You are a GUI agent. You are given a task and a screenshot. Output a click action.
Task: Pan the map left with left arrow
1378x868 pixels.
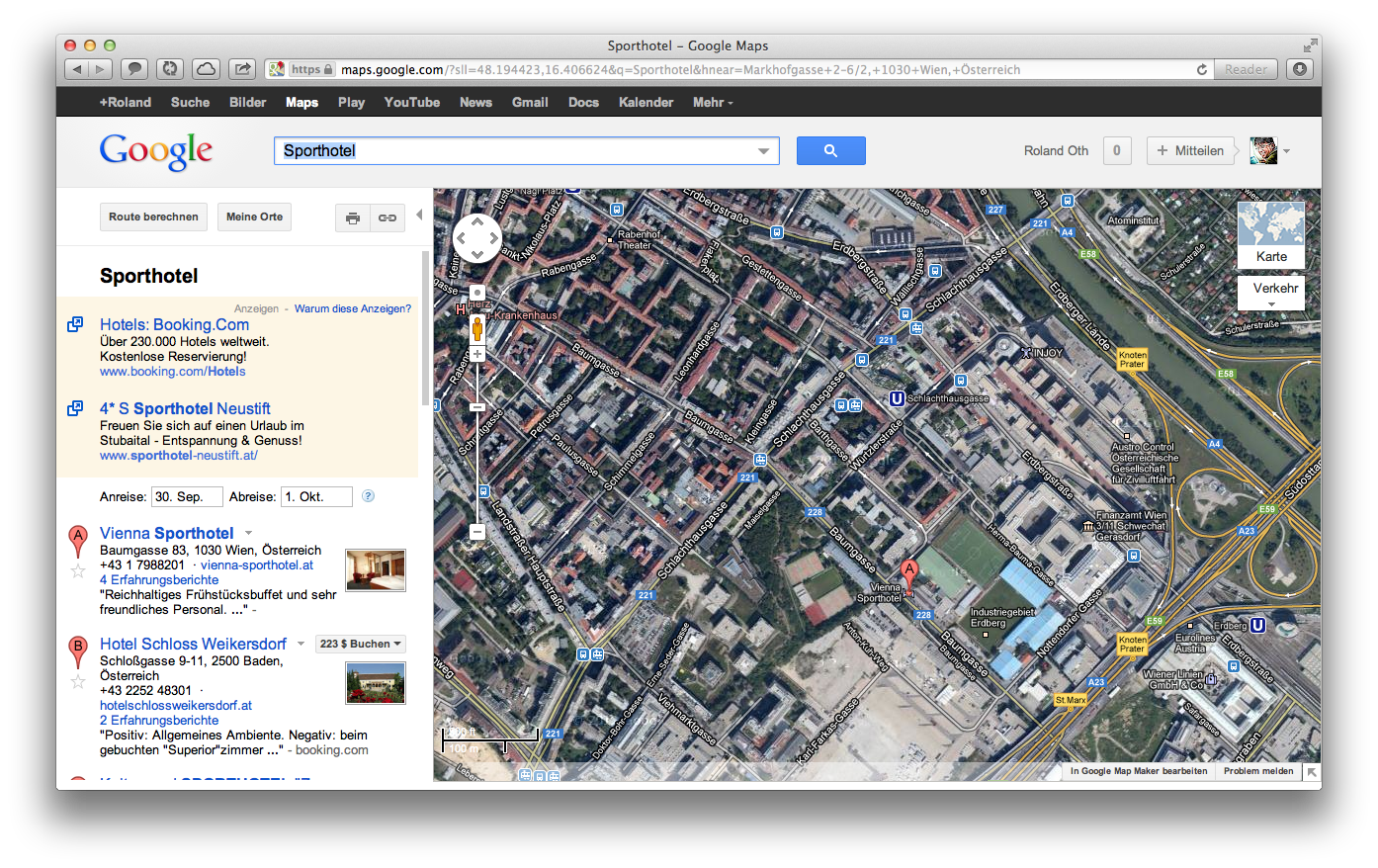(x=462, y=238)
